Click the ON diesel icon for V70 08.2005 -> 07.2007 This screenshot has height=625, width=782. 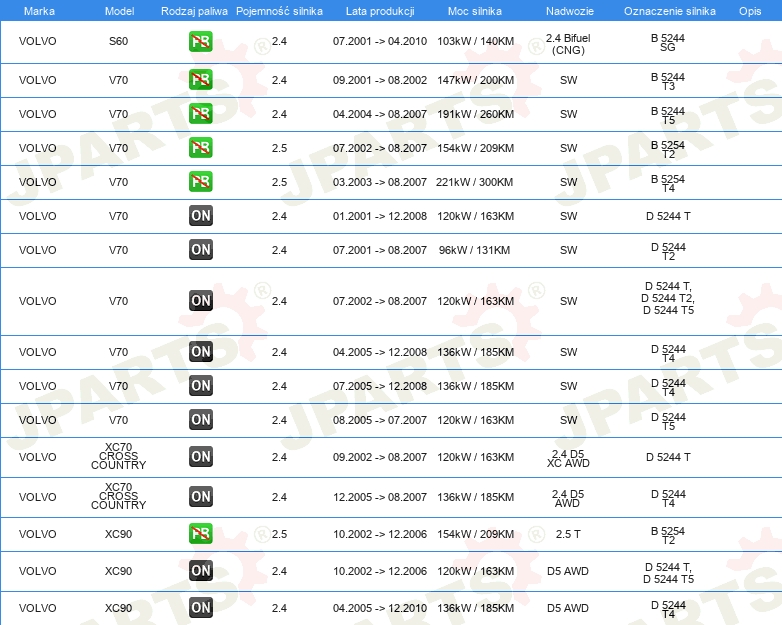pos(200,419)
